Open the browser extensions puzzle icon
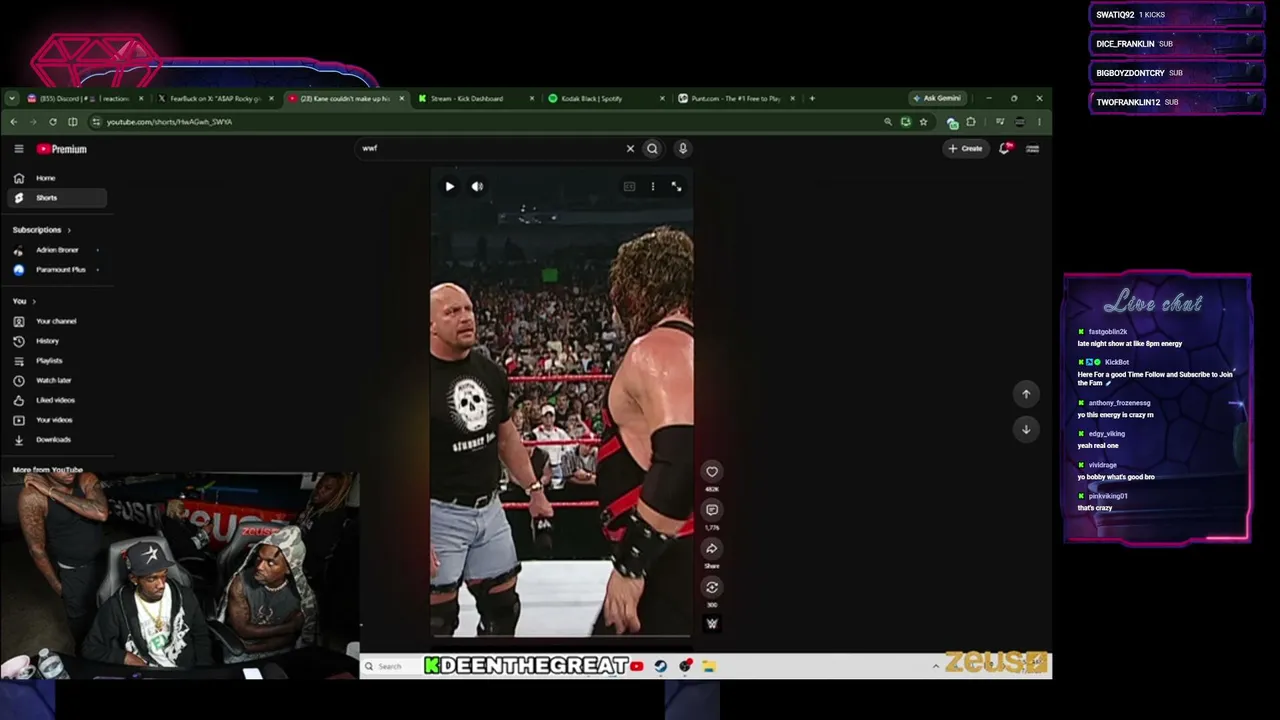This screenshot has width=1280, height=720. pos(970,122)
